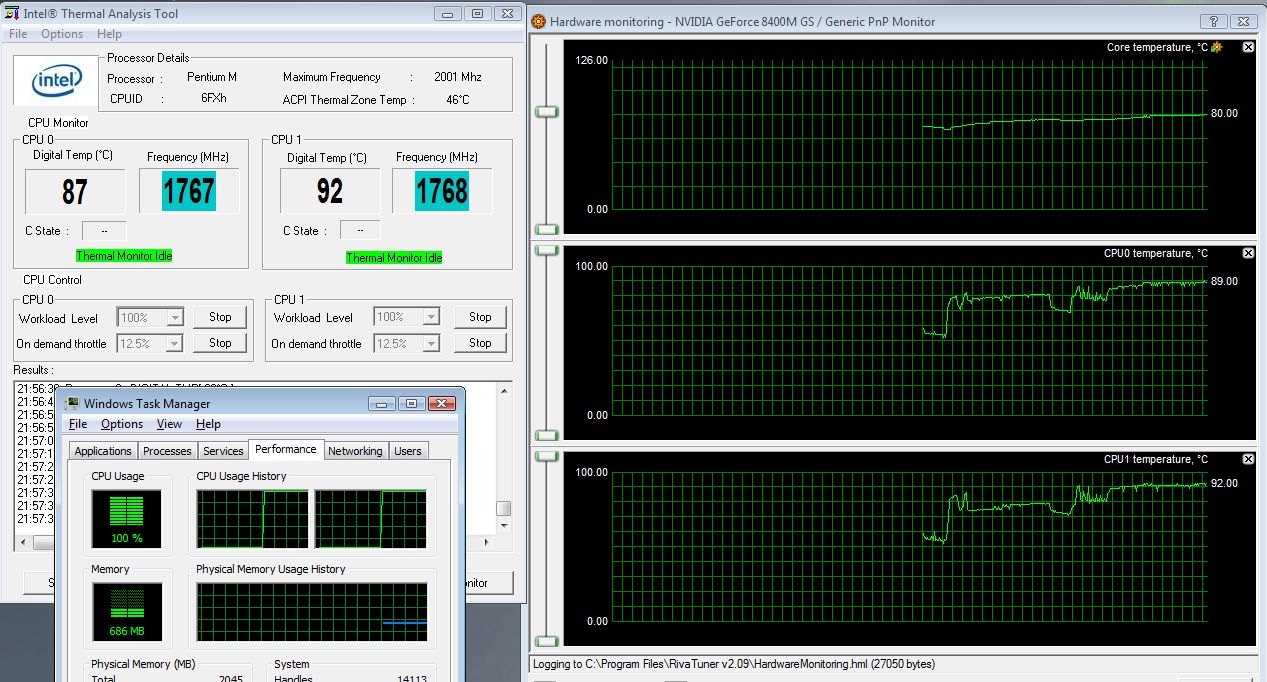The width and height of the screenshot is (1267, 682).
Task: Stop the CPU 1 workload
Action: [480, 317]
